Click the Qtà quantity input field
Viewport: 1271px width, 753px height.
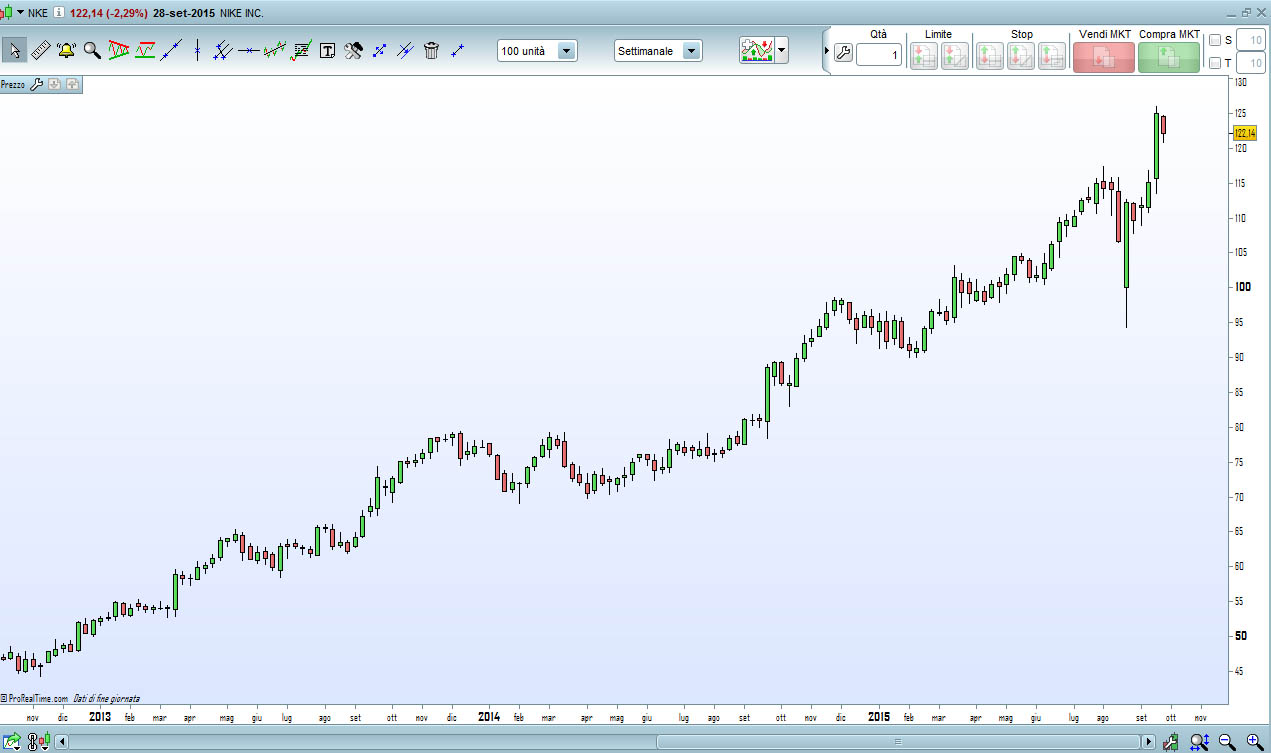880,55
